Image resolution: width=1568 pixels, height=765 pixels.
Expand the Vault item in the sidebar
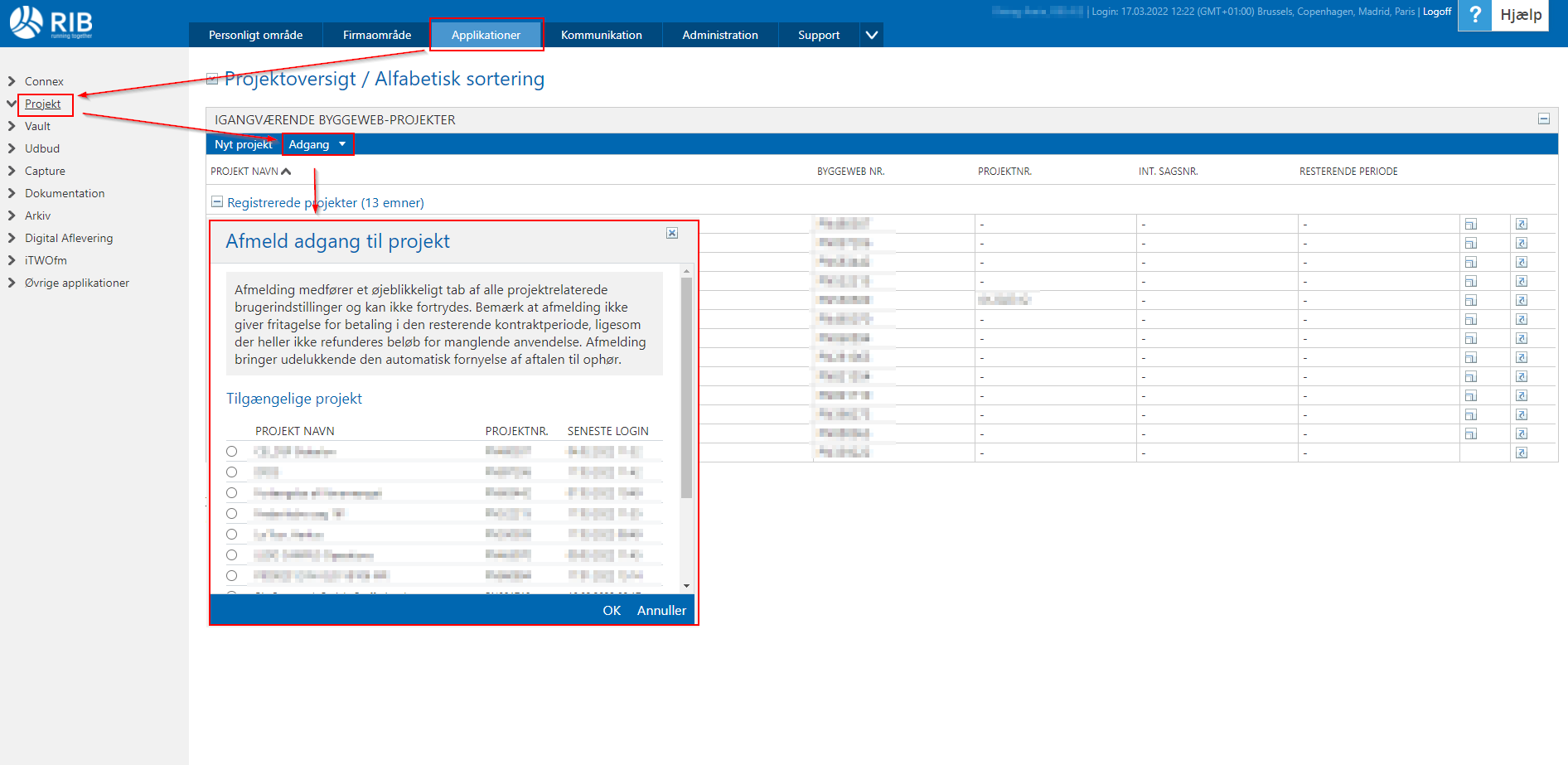(x=12, y=126)
